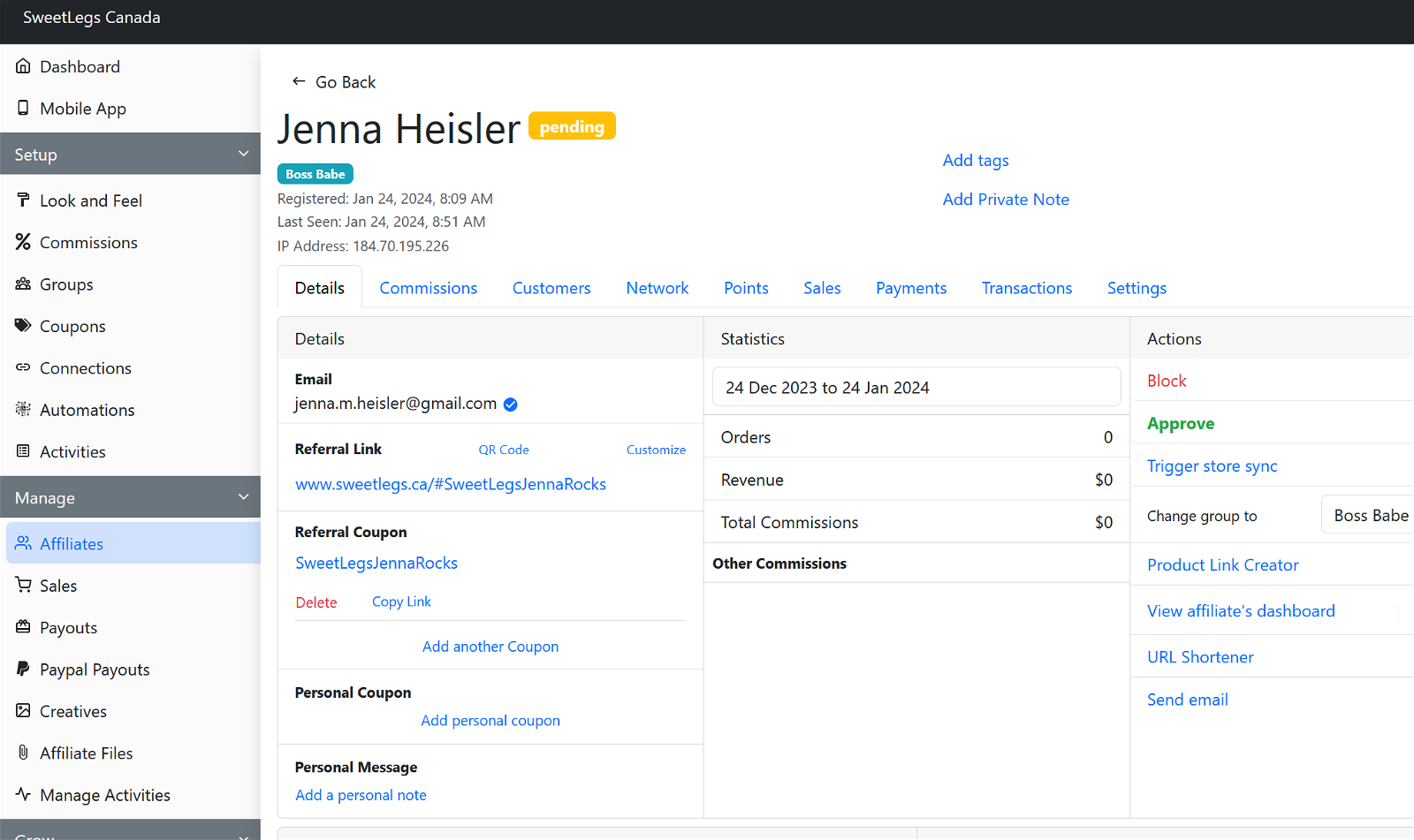Switch to the Commissions tab

(428, 288)
